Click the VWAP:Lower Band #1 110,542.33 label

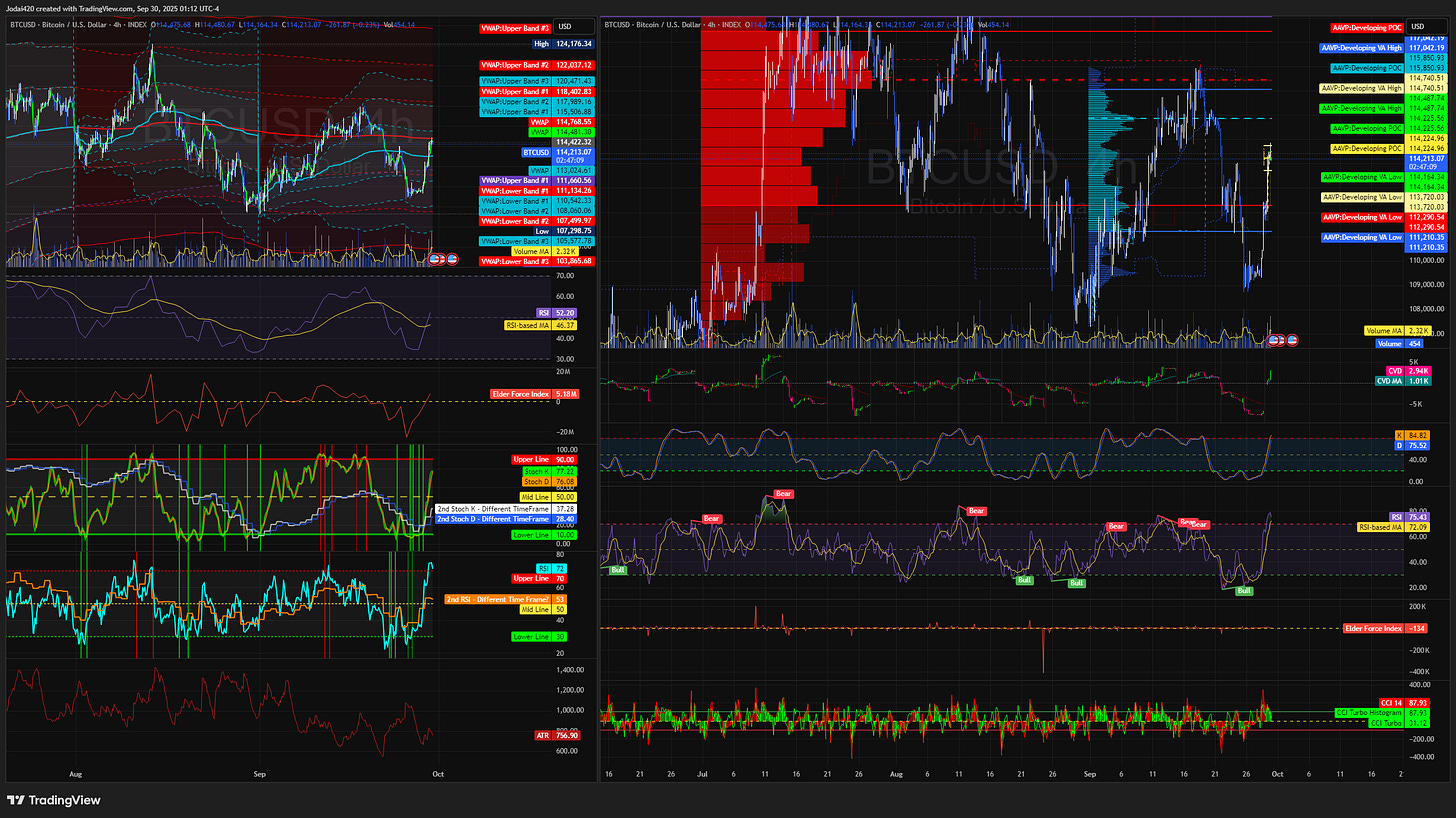click(537, 201)
